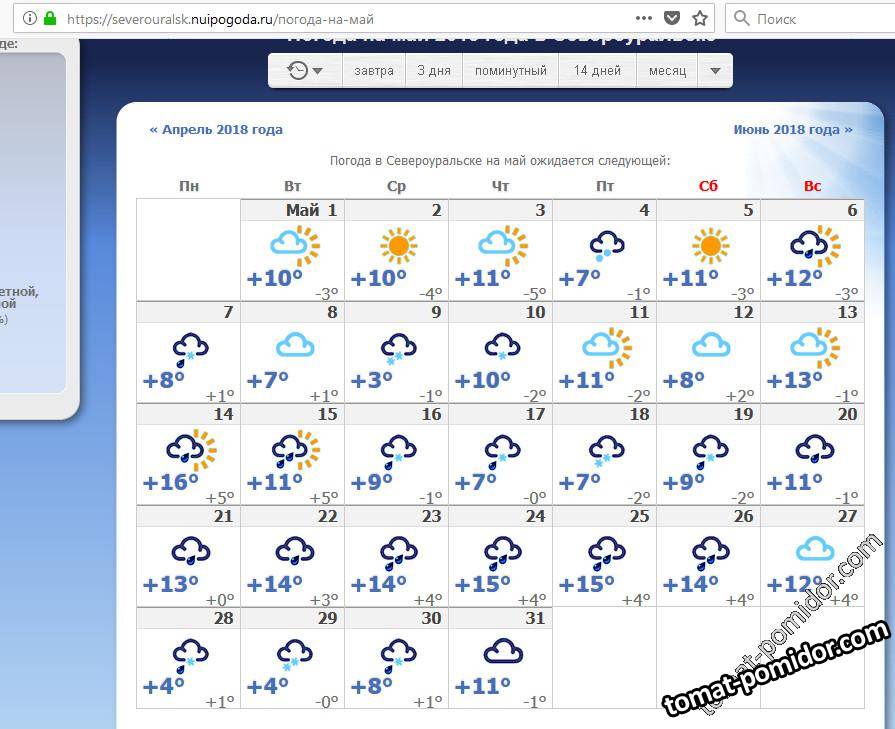Click the sunny icon on May 5
This screenshot has width=895, height=729.
(x=710, y=245)
